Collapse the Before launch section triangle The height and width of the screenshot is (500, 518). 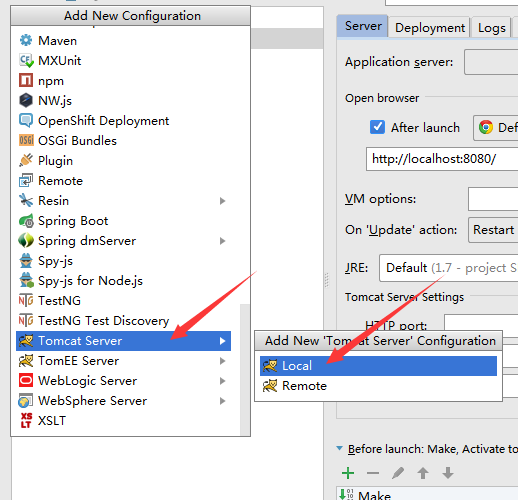pos(340,448)
